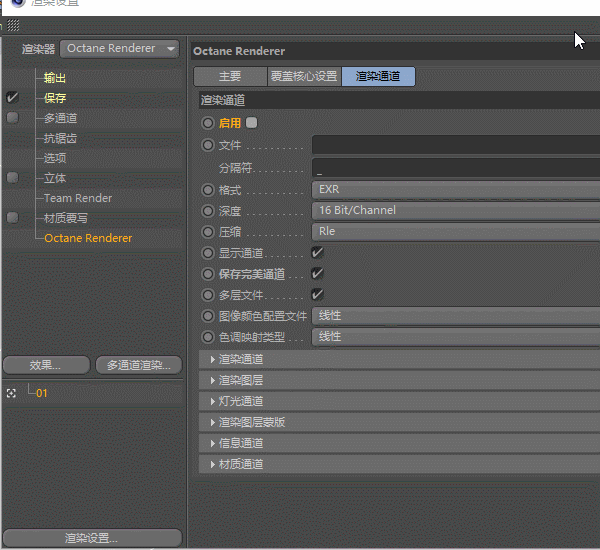The image size is (600, 550).
Task: Open the 渲染器 Octane Renderer dropdown
Action: (x=119, y=49)
